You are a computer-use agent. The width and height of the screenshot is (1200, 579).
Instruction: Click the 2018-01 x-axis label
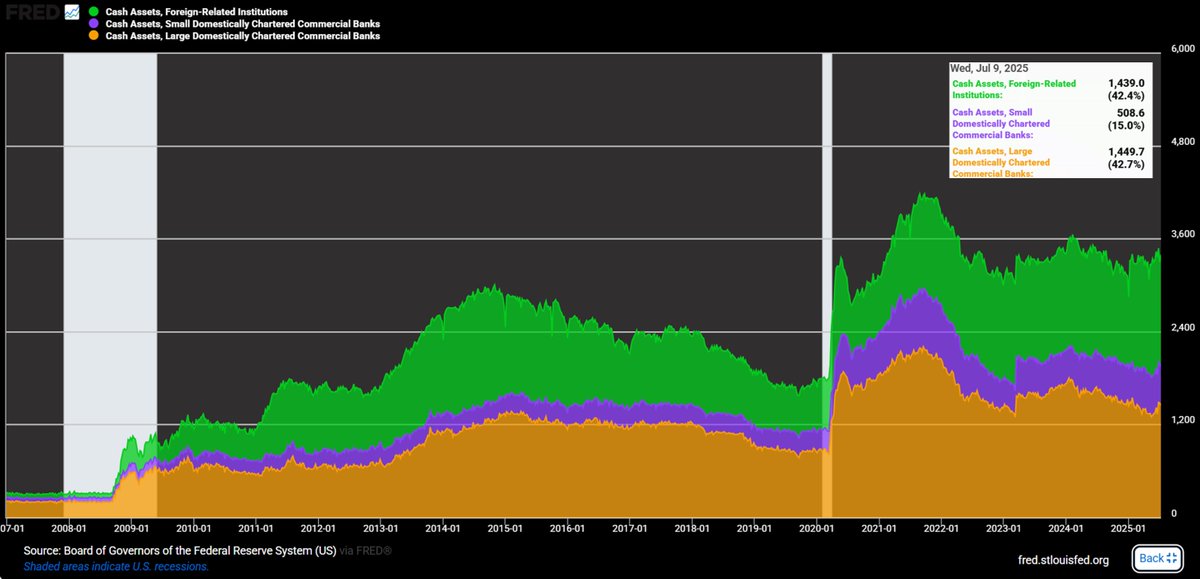(692, 527)
